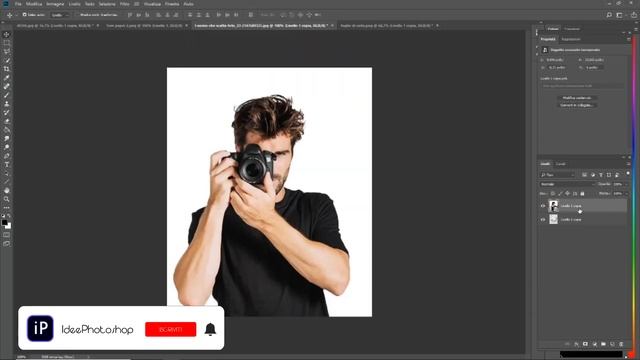
Task: Open the File menu
Action: (x=18, y=4)
